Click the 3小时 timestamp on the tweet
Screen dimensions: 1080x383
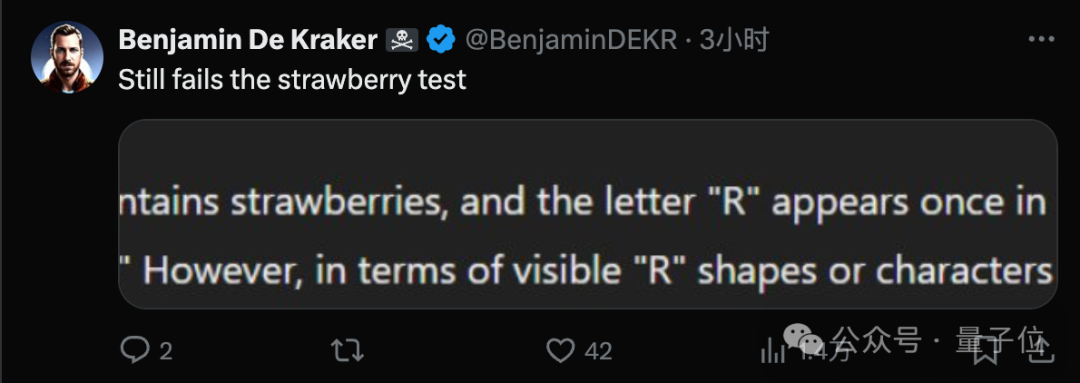coord(734,41)
